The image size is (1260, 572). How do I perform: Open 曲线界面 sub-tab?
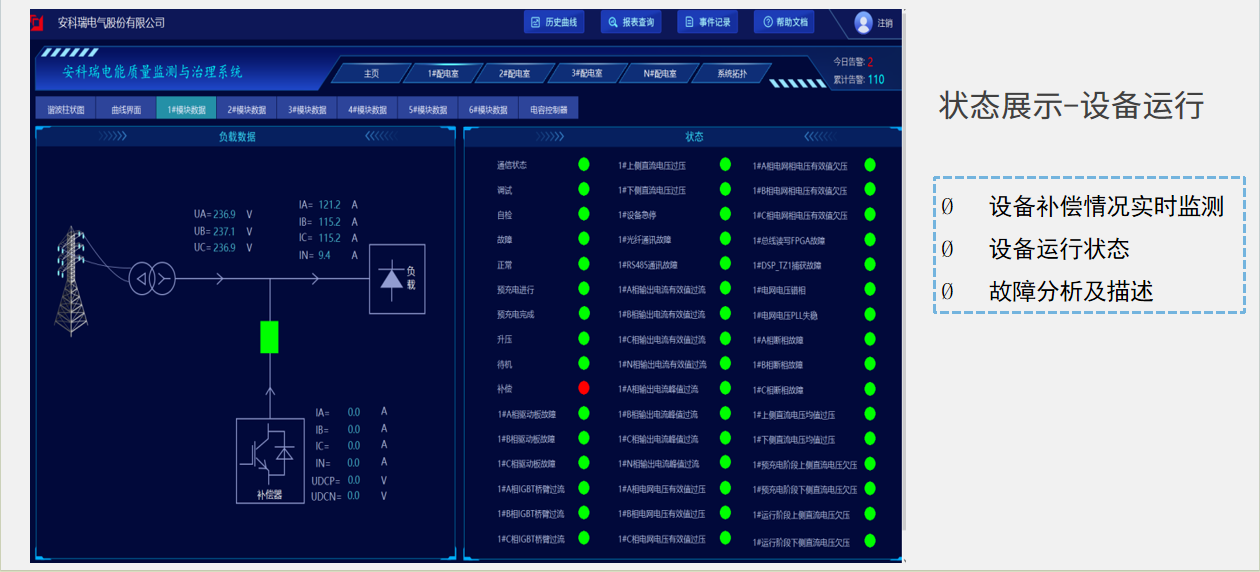point(126,109)
